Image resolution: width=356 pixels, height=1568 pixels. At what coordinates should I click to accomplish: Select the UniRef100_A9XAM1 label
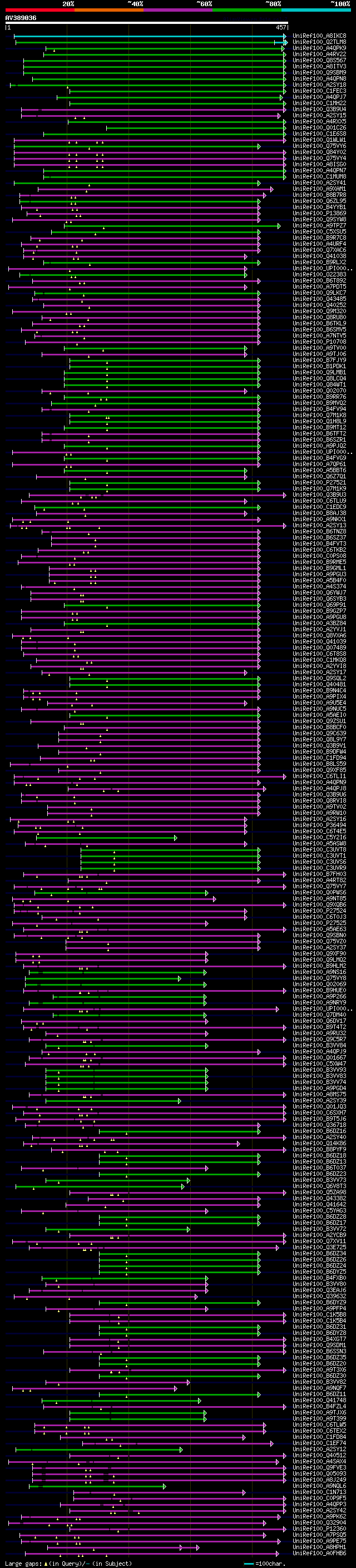pos(319,189)
